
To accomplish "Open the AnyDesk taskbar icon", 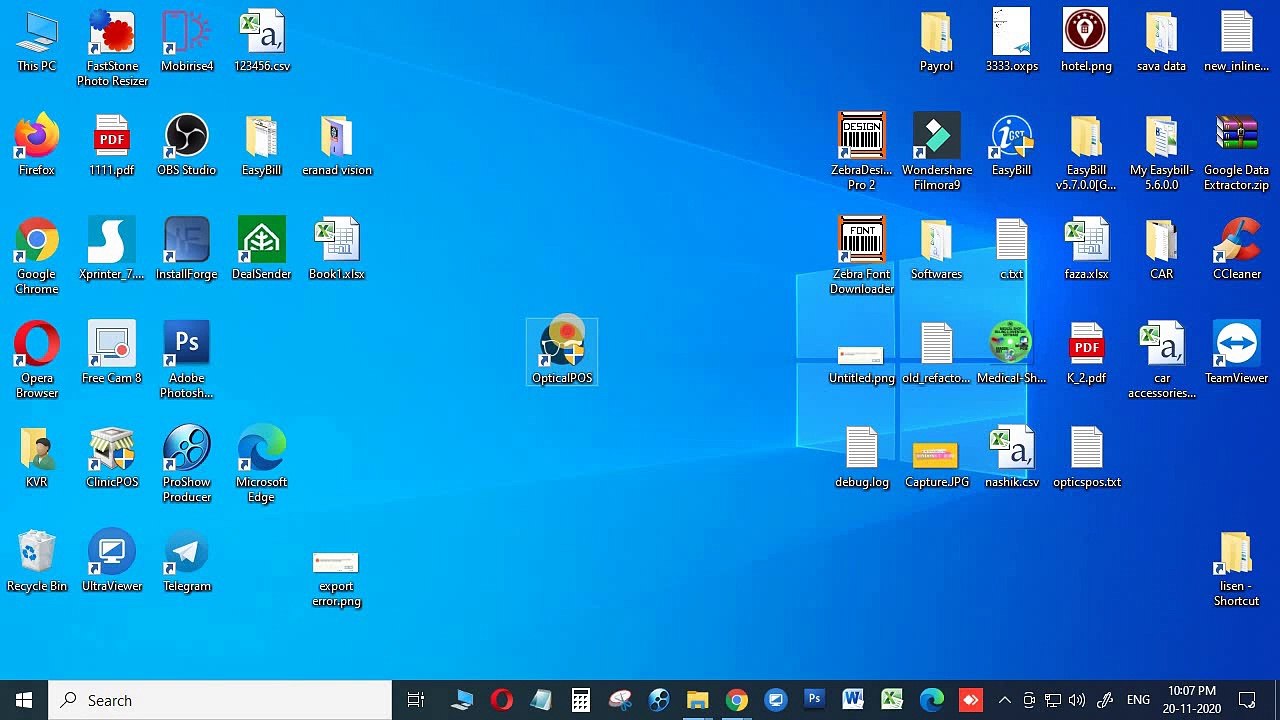I will [x=970, y=700].
